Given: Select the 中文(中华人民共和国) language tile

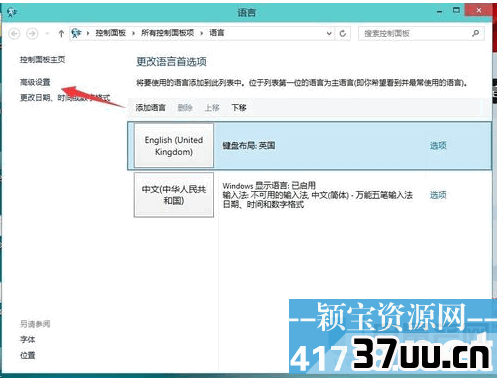Looking at the screenshot, I should click(174, 195).
